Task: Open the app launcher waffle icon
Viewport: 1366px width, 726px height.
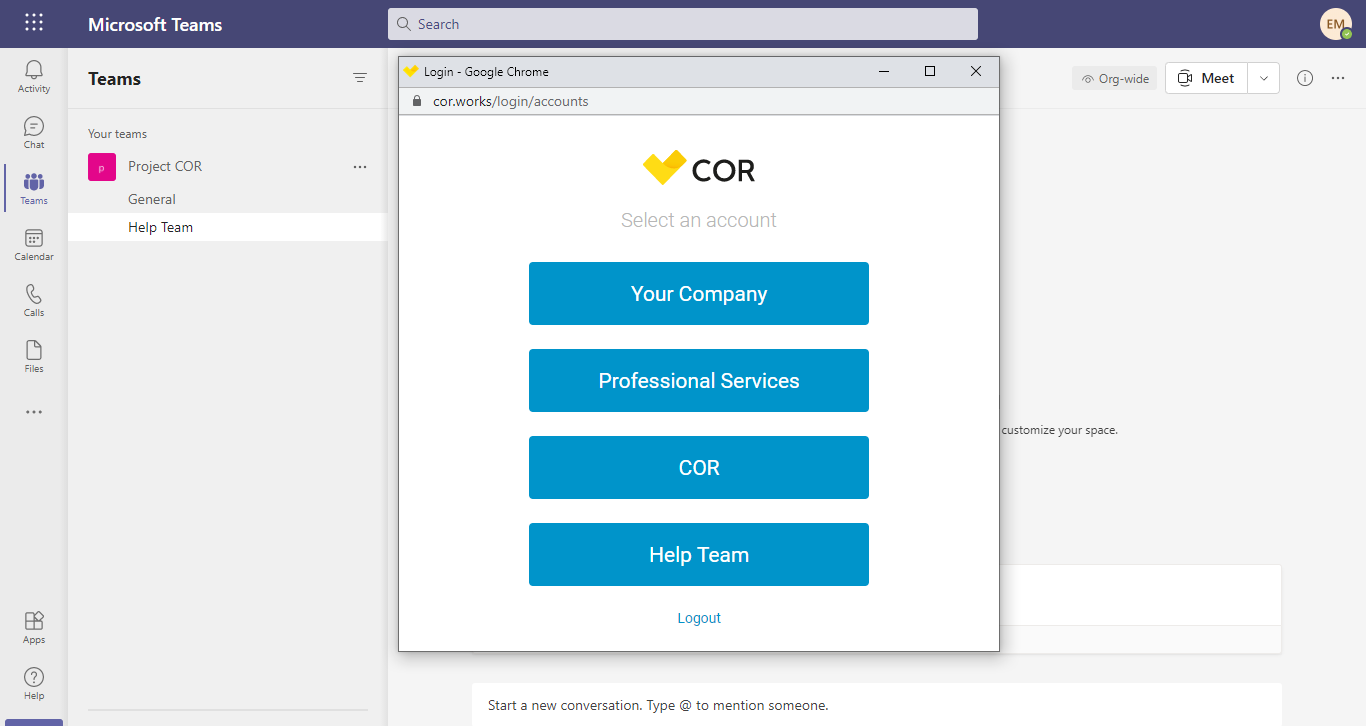Action: (34, 23)
